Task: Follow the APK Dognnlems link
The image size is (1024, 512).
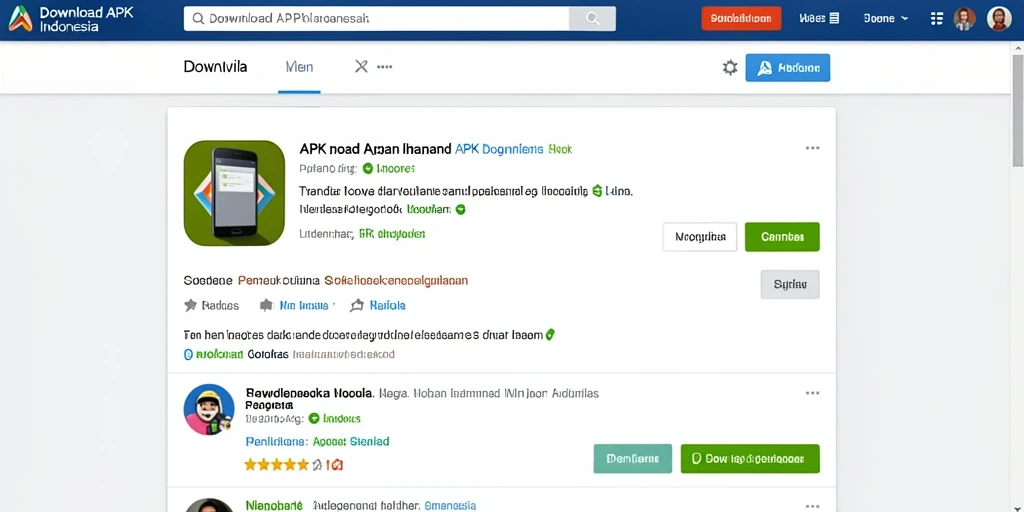Action: 499,149
